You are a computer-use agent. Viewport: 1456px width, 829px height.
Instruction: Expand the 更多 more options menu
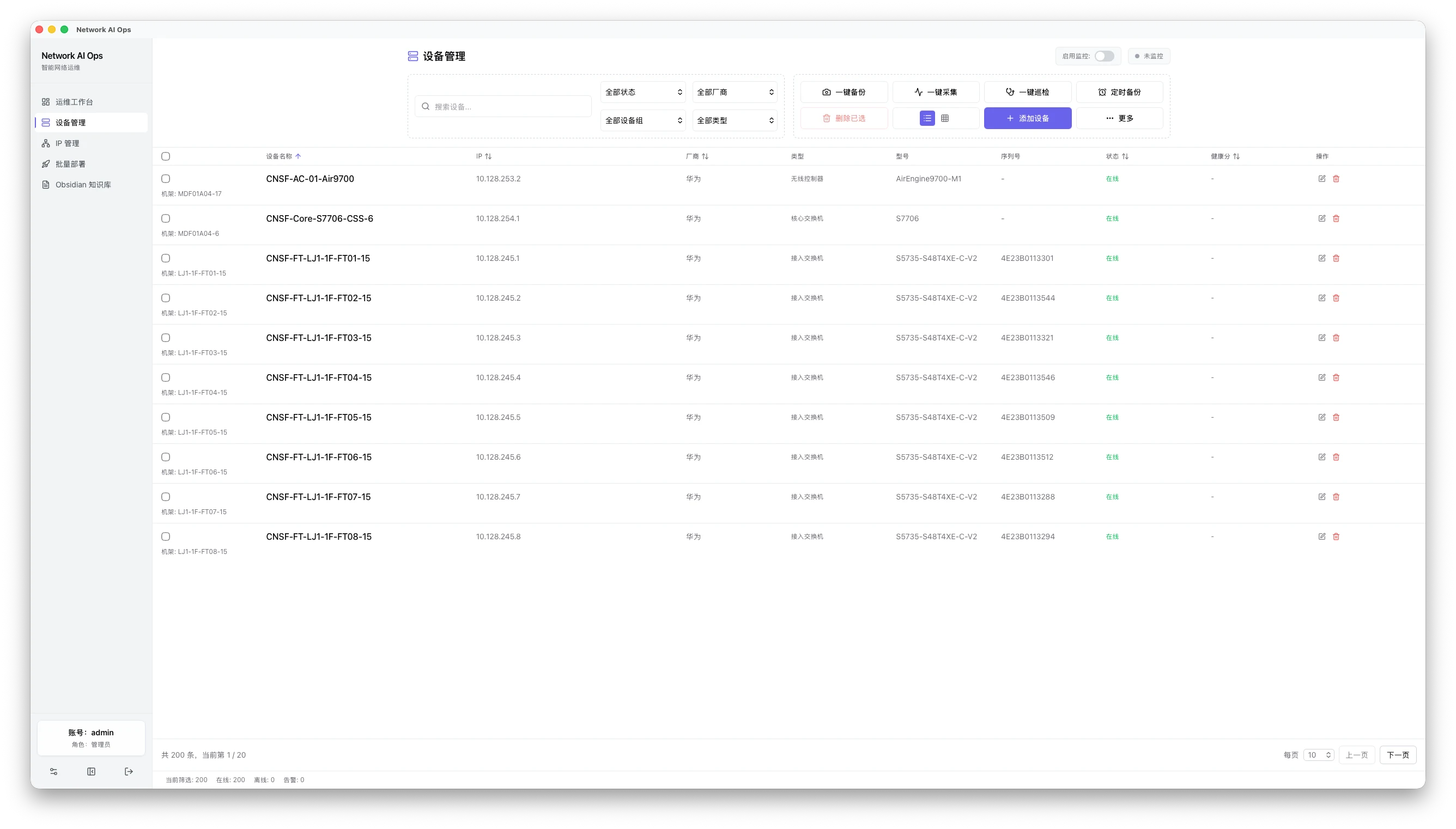click(1119, 118)
